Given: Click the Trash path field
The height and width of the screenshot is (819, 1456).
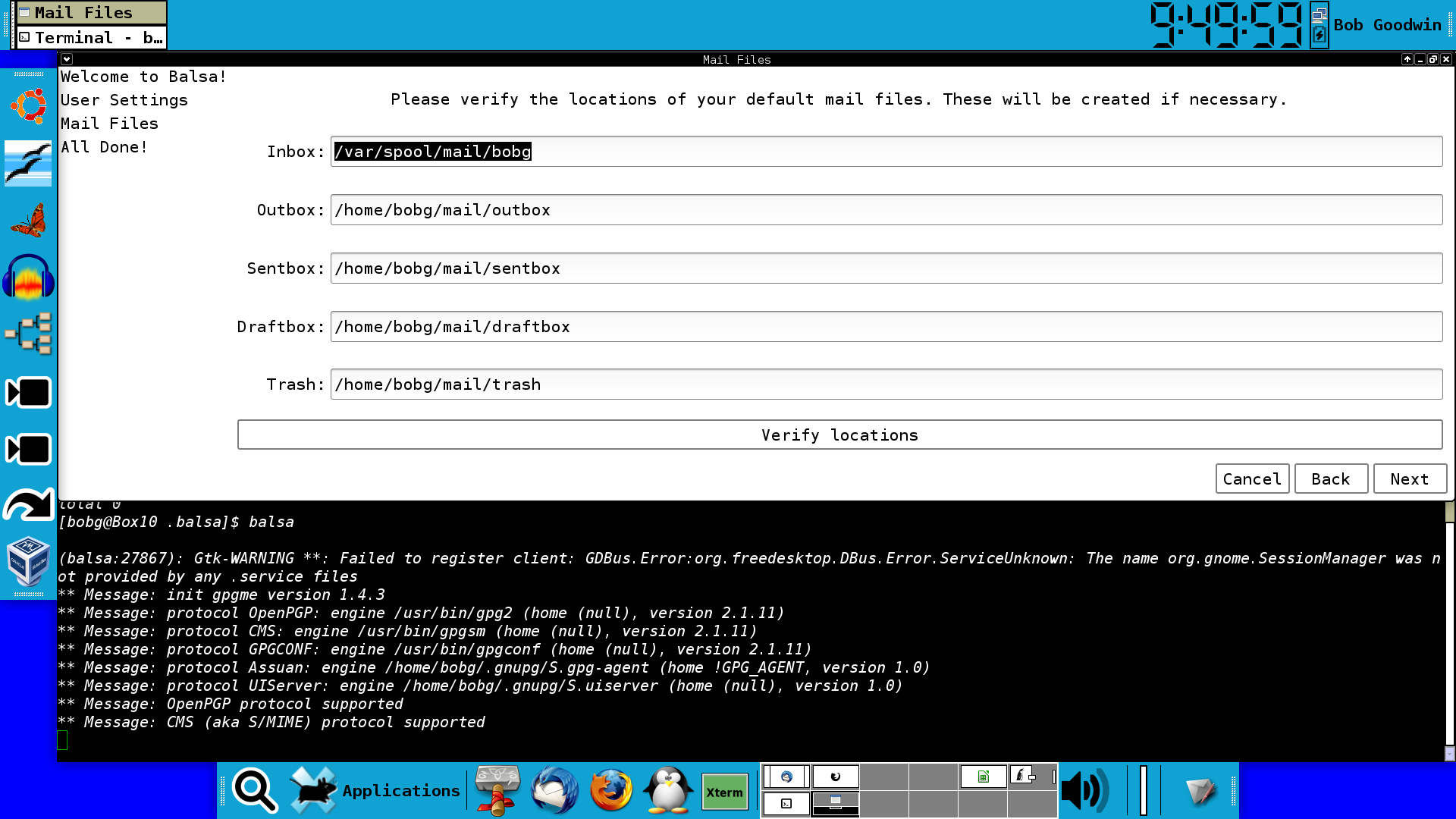Looking at the screenshot, I should [x=886, y=384].
